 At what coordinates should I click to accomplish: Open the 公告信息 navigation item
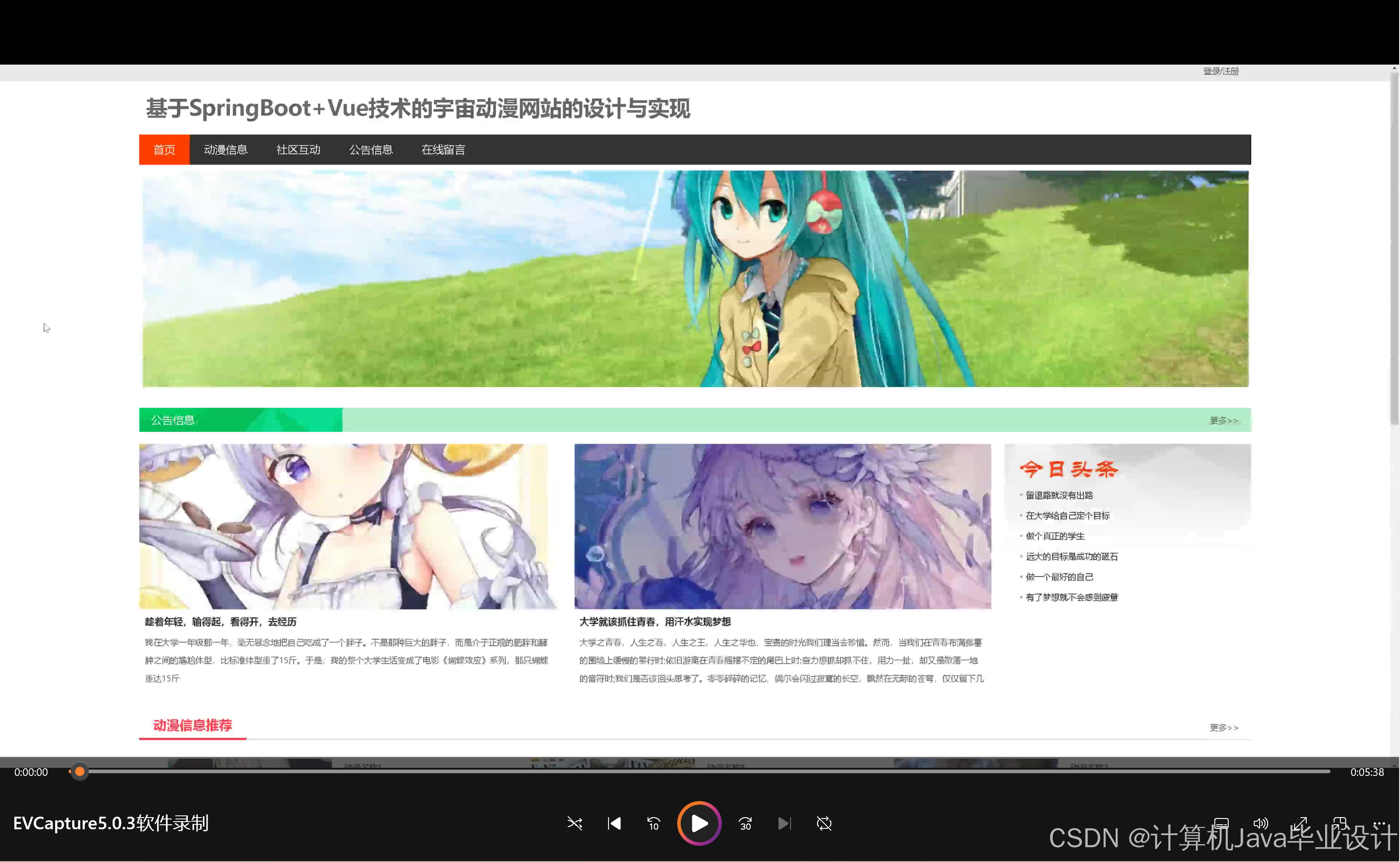click(x=371, y=149)
